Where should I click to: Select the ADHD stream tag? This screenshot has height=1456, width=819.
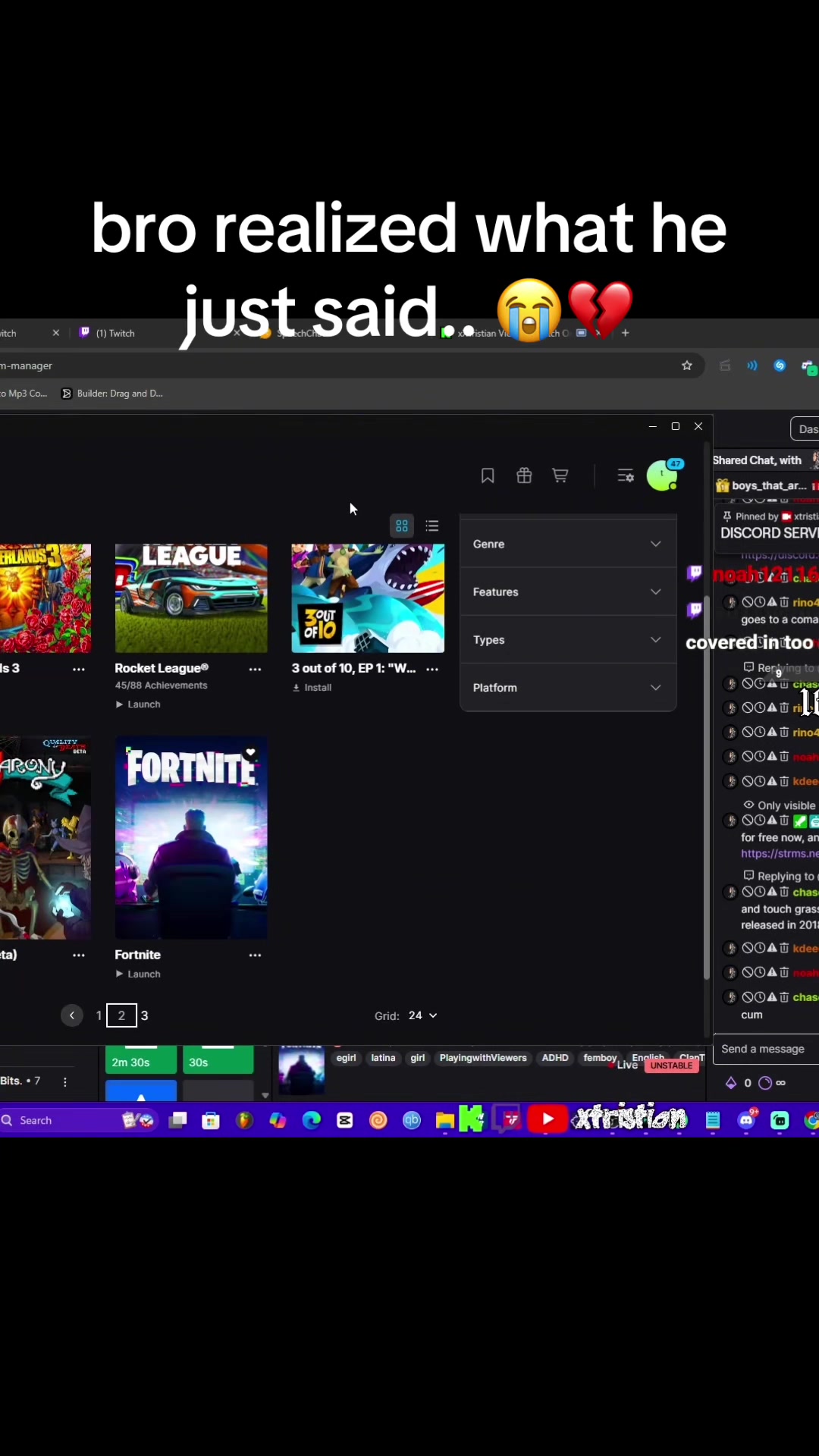click(555, 1058)
